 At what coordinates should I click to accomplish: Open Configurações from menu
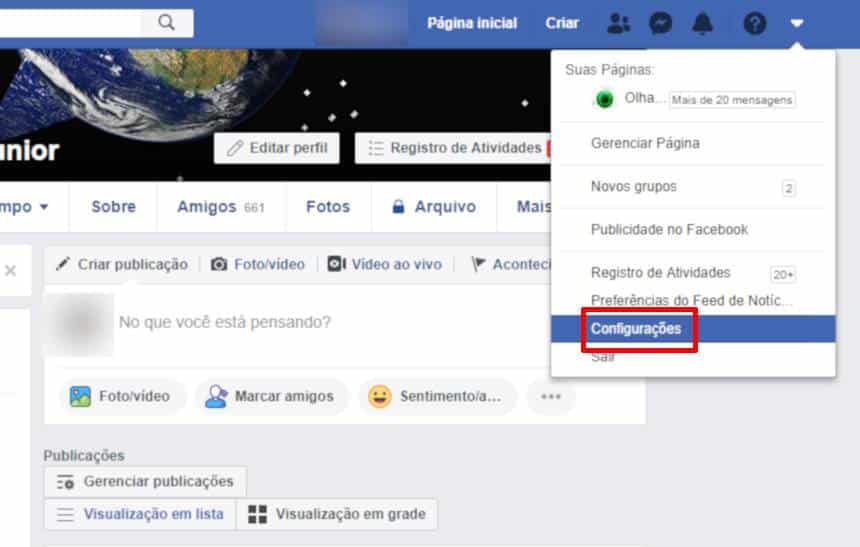(693, 329)
